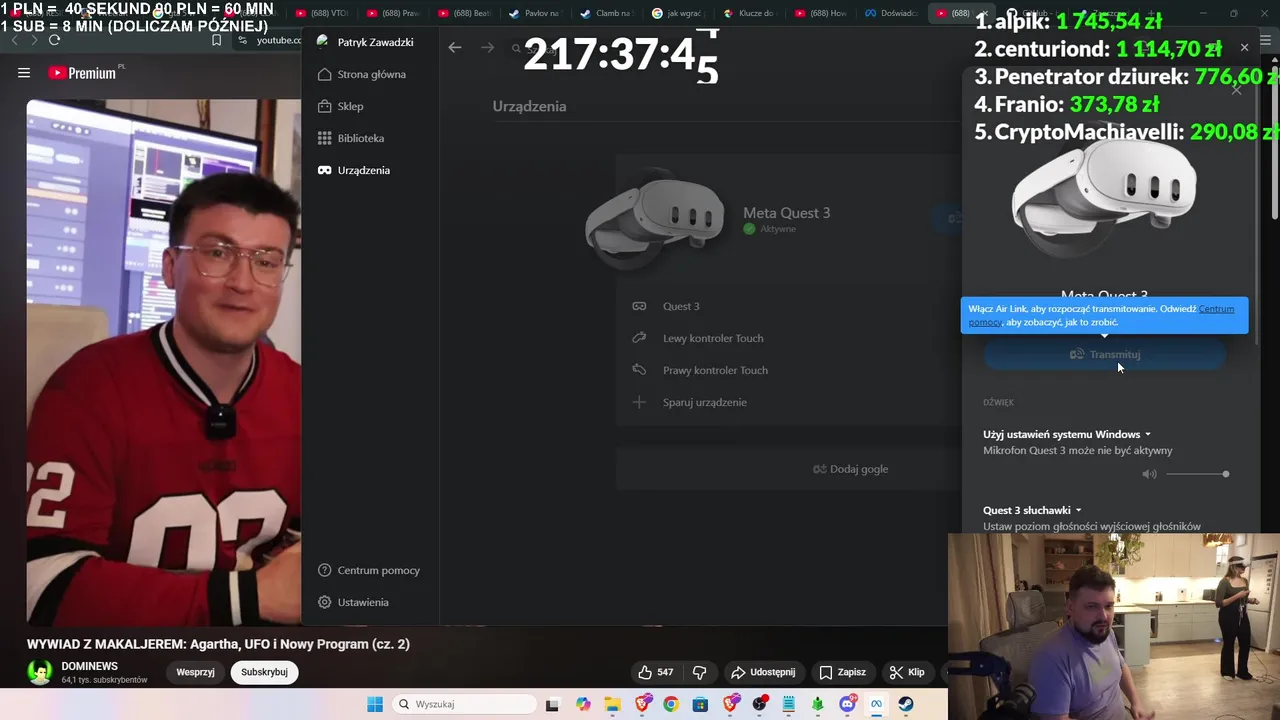Open the DOMINEWS channel avatar

coord(40,672)
